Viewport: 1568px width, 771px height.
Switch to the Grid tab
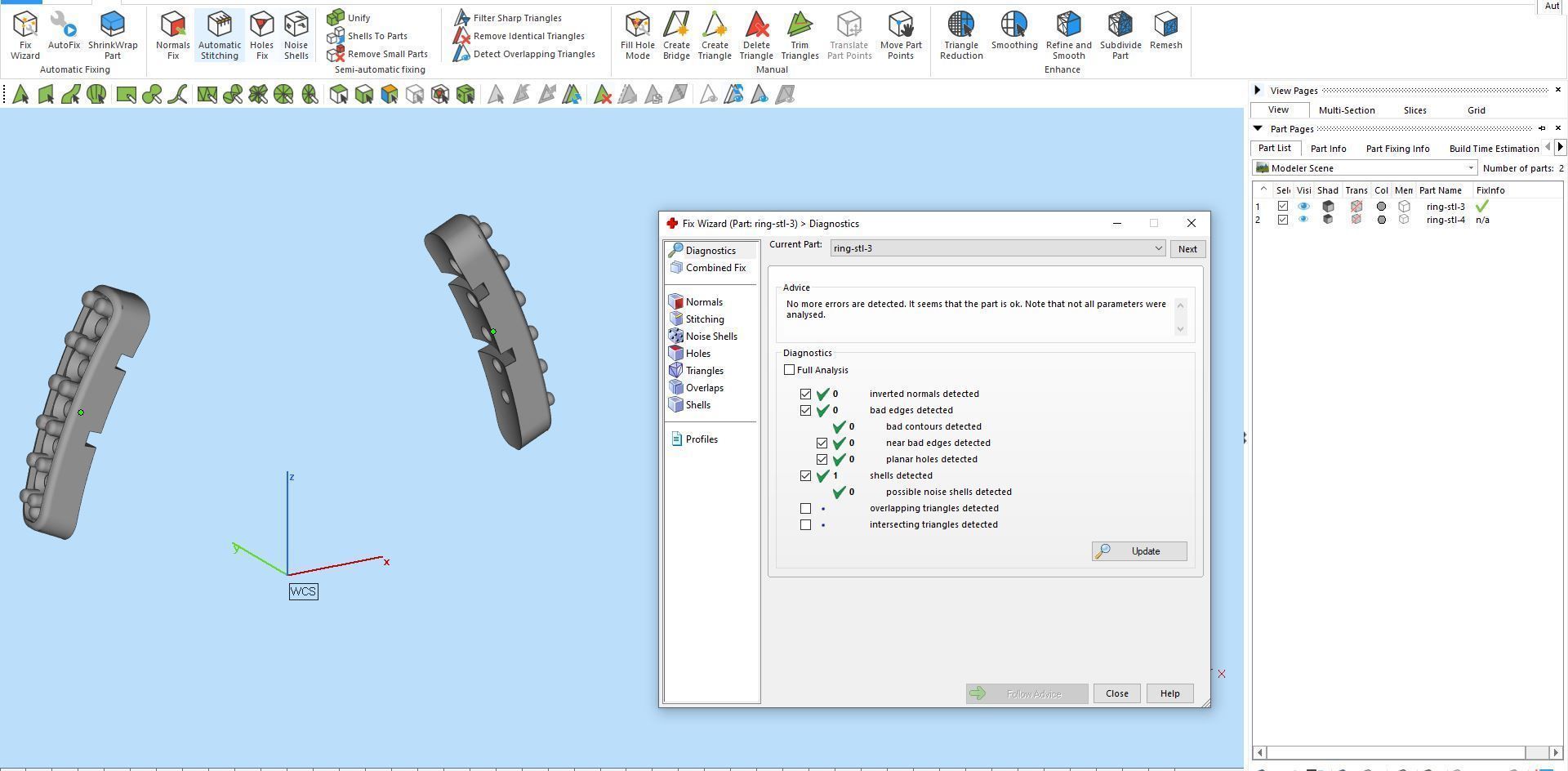(1477, 110)
